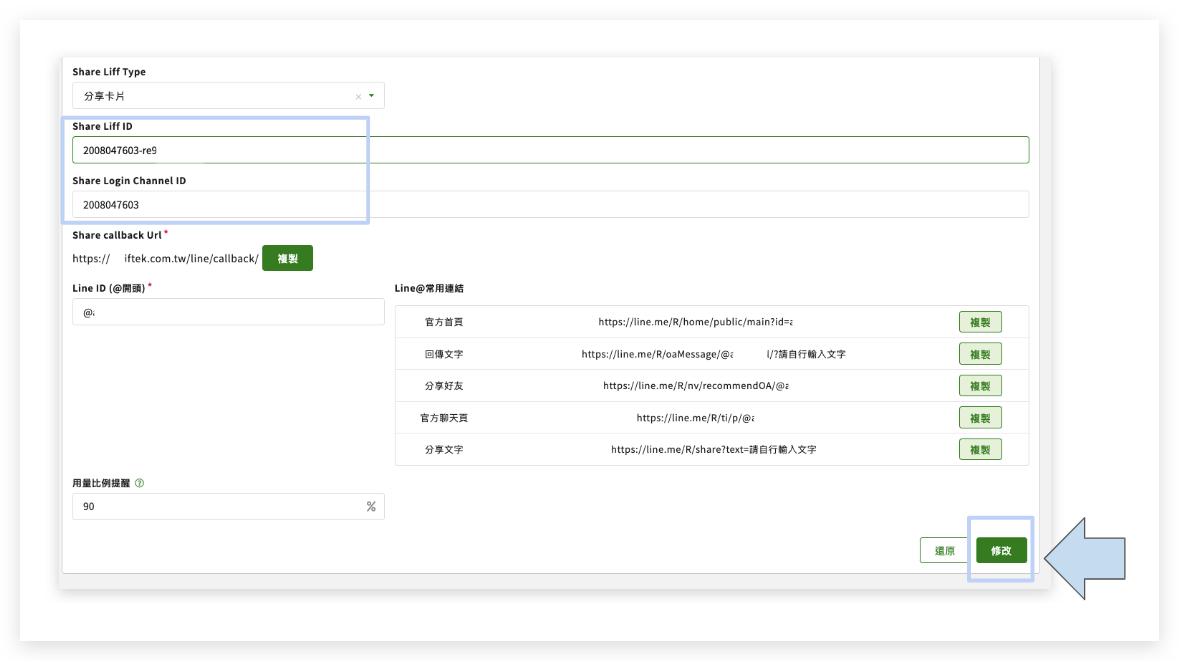Clear the Share Liff Type selection
Screen dimensions: 1179x661
[358, 97]
